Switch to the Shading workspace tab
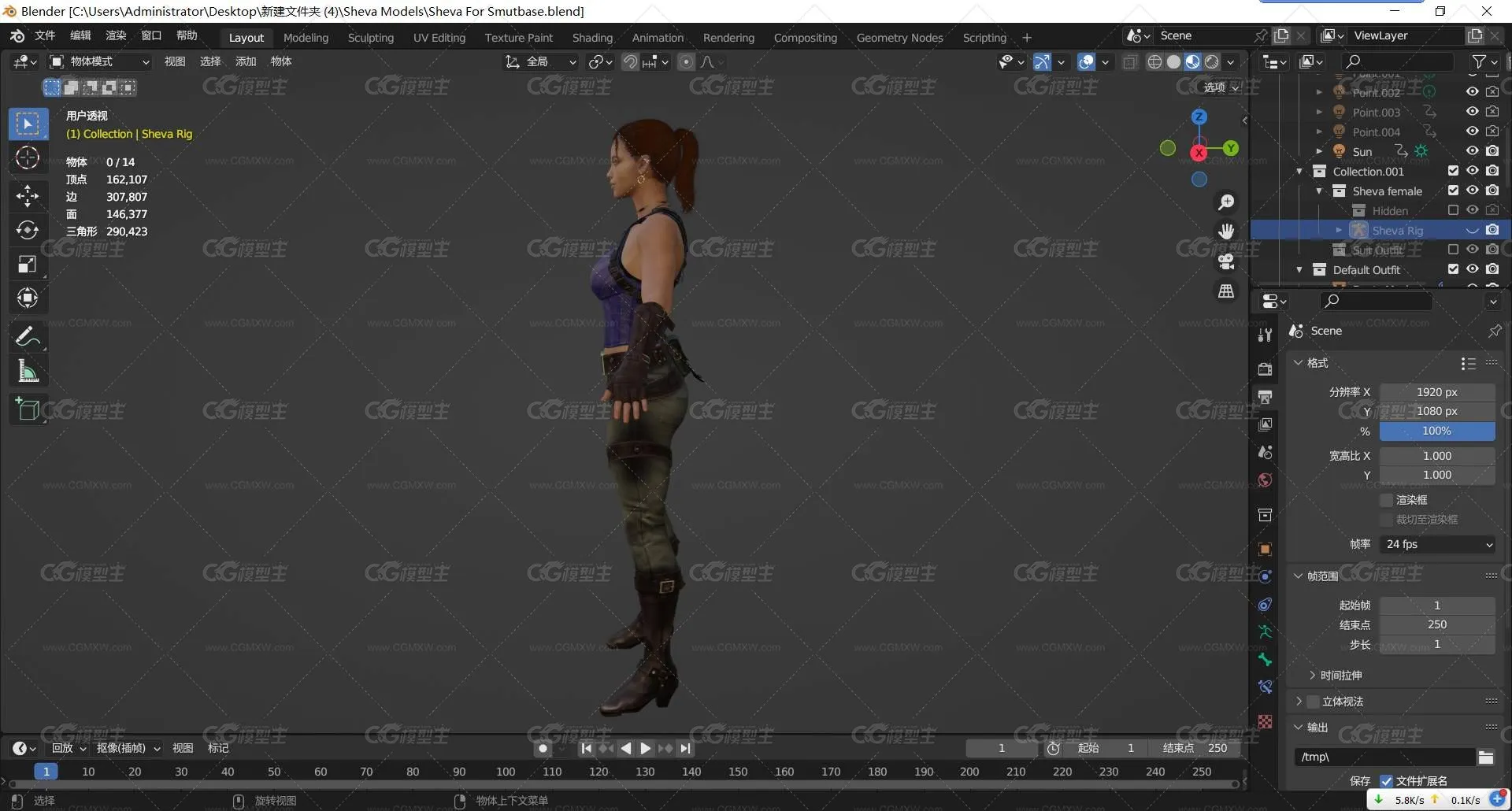The width and height of the screenshot is (1512, 811). coord(592,38)
